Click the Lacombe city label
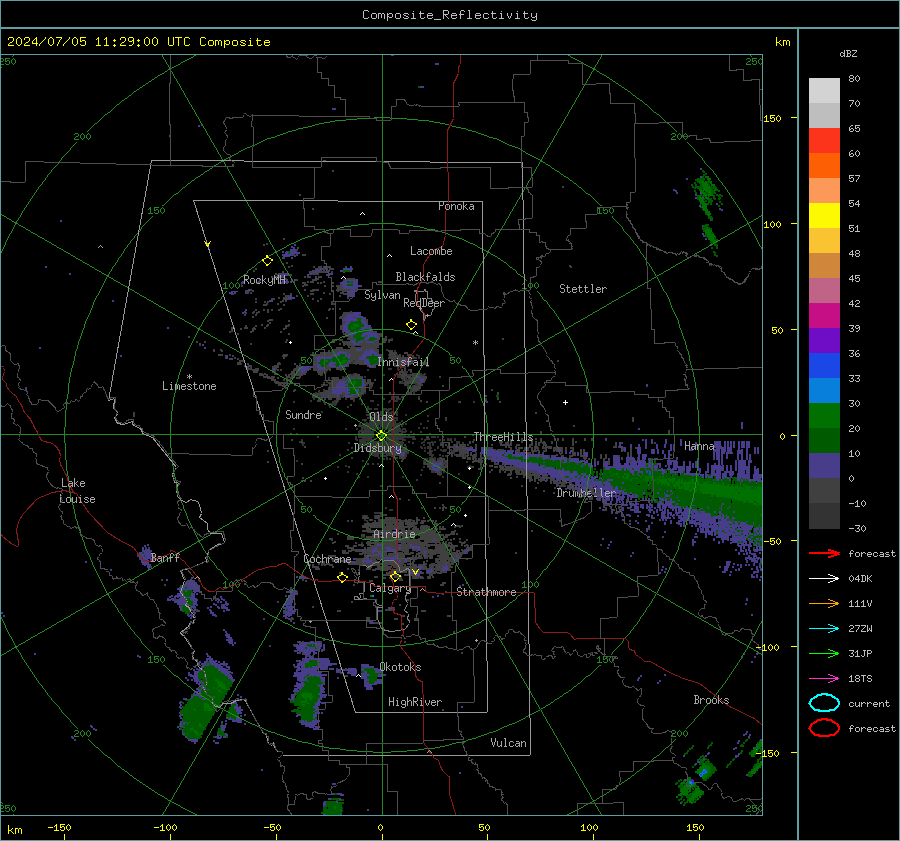 [431, 251]
